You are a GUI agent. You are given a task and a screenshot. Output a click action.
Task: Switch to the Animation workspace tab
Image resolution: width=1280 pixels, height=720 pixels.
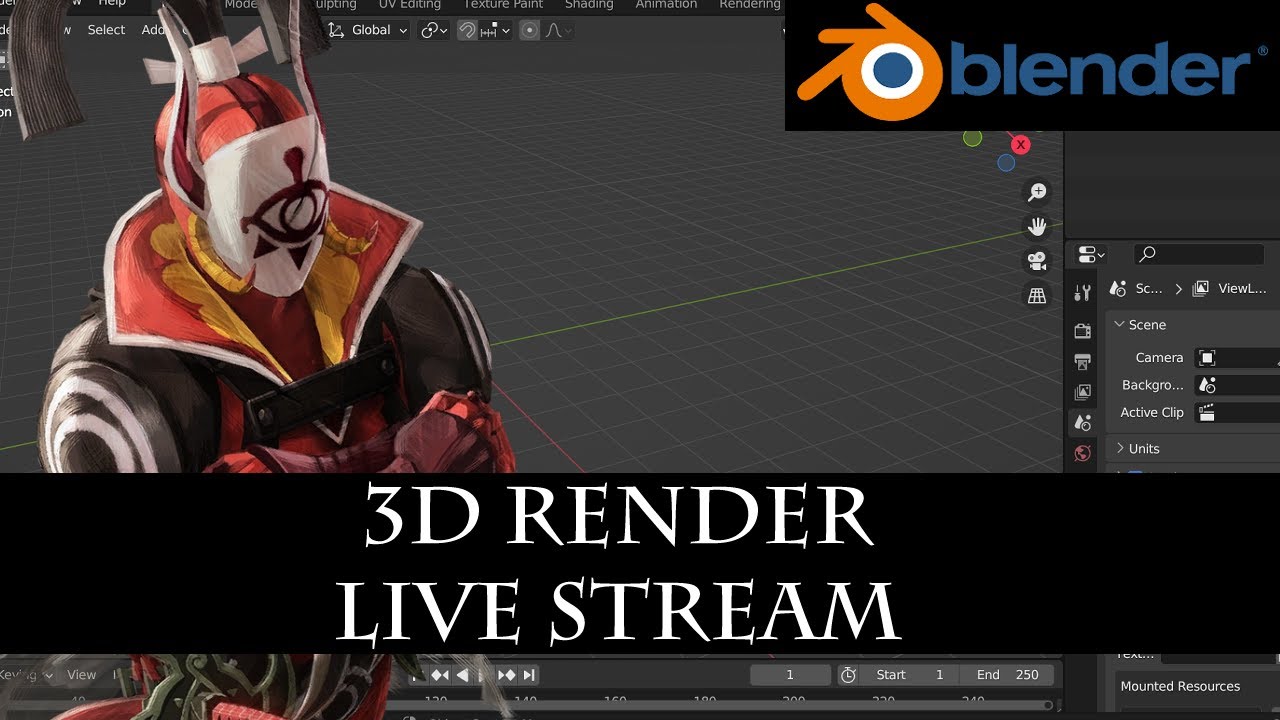tap(666, 5)
